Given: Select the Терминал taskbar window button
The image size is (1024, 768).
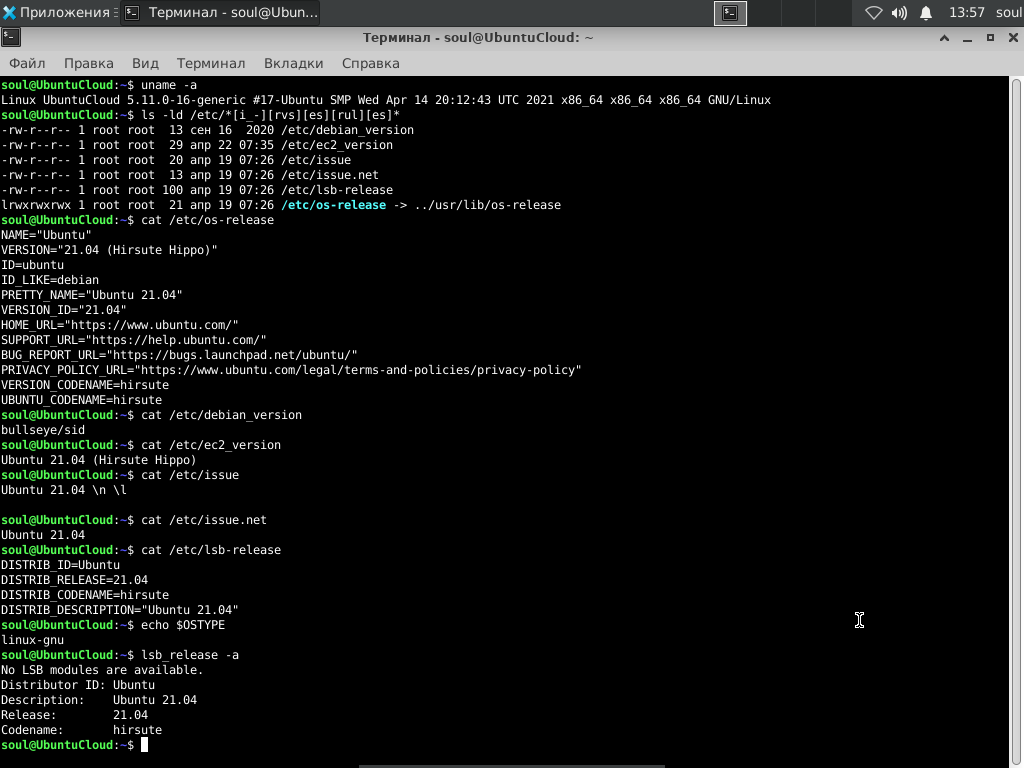Looking at the screenshot, I should [220, 12].
